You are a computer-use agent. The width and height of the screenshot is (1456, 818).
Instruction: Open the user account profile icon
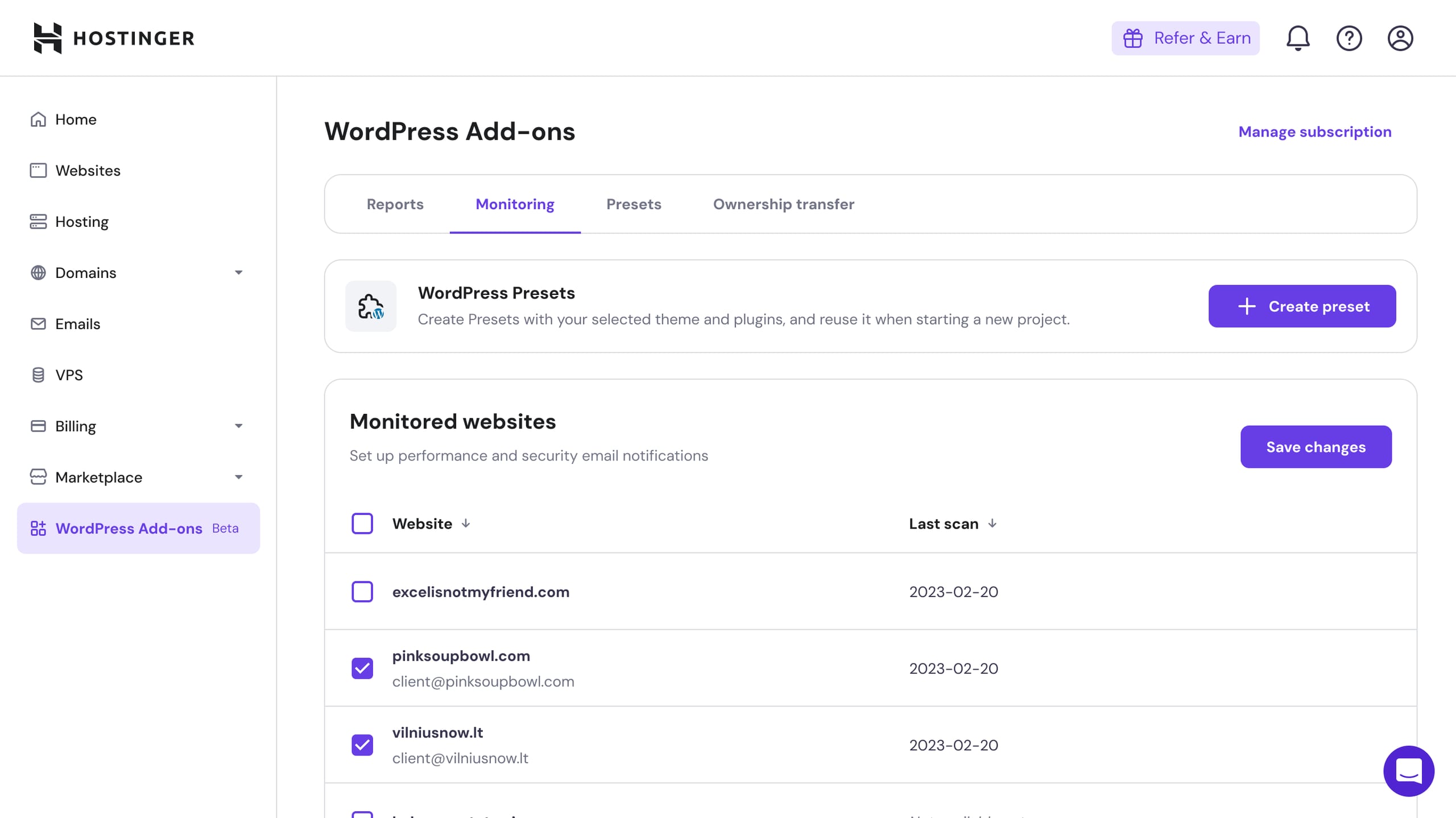[x=1400, y=38]
